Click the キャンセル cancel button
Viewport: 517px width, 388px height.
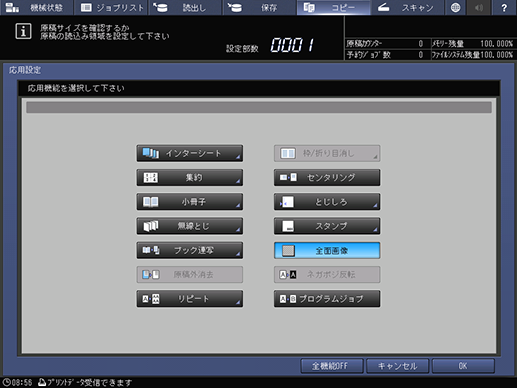coord(397,366)
